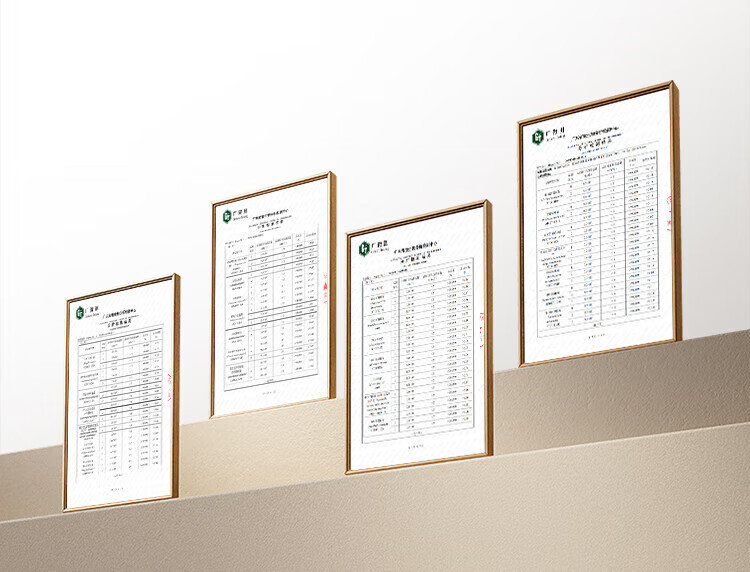Select the second framed test report from left
Image resolution: width=750 pixels, height=572 pixels.
click(x=272, y=294)
